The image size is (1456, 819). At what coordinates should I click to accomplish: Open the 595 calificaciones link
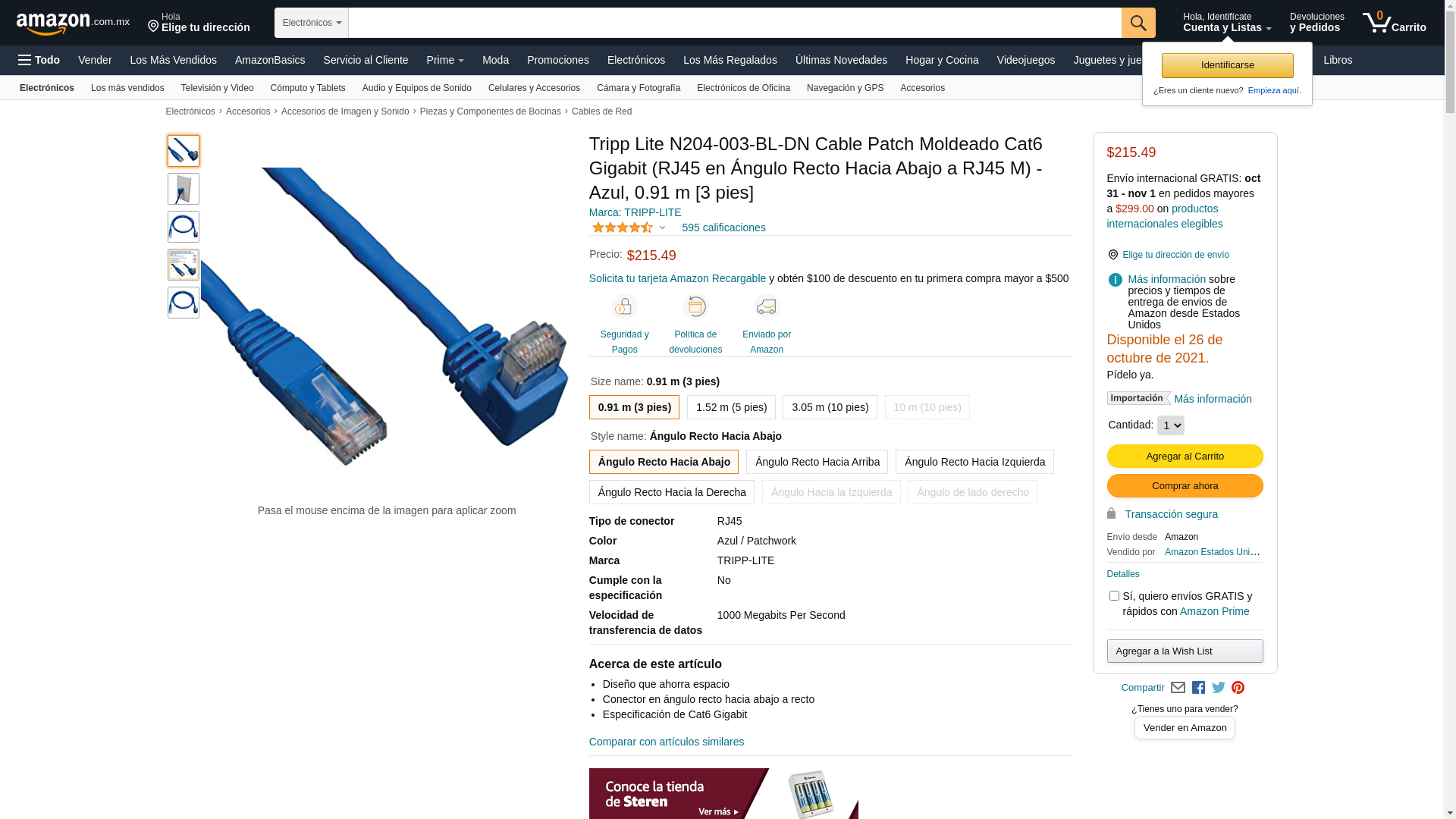click(x=723, y=227)
